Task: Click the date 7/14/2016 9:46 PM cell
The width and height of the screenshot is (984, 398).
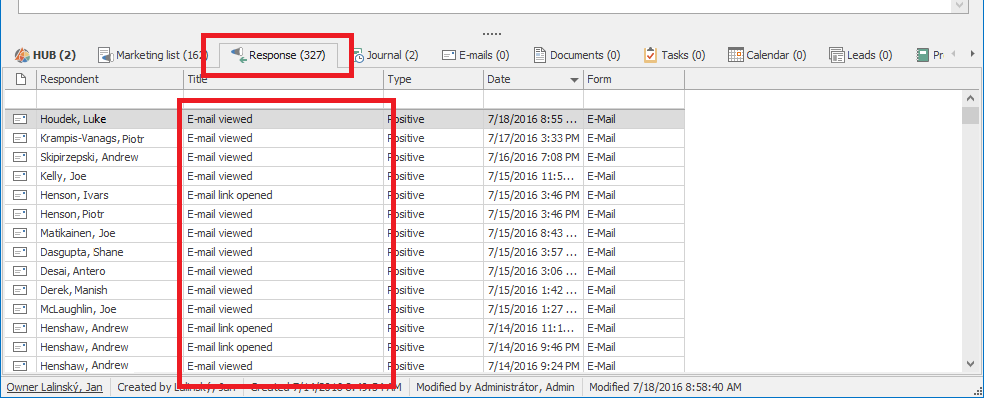Action: pos(533,347)
